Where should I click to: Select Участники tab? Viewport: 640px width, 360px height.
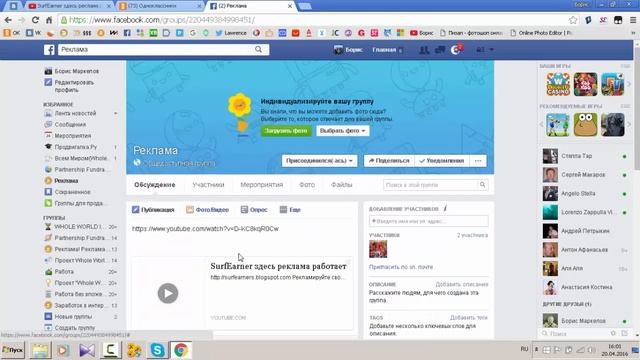208,185
